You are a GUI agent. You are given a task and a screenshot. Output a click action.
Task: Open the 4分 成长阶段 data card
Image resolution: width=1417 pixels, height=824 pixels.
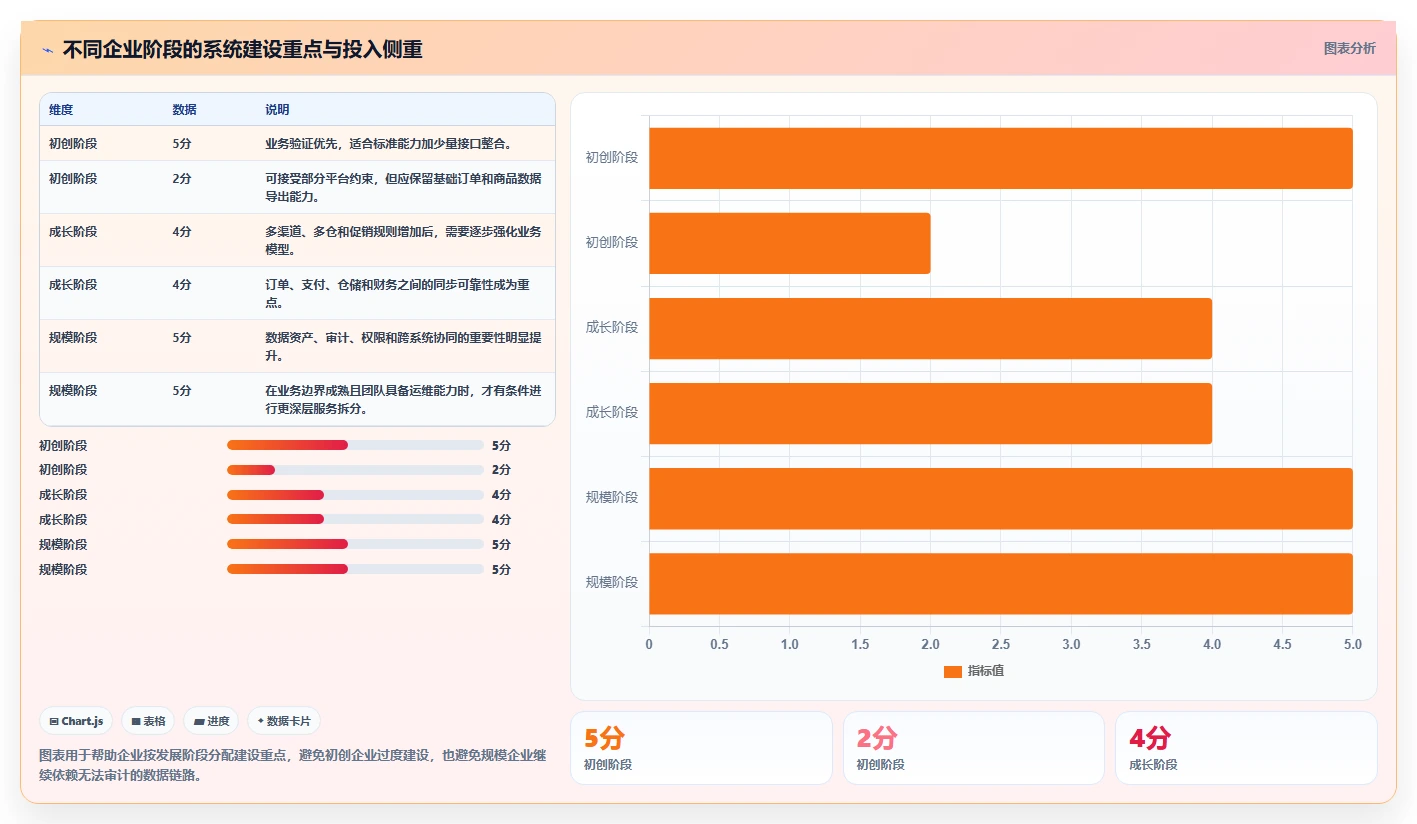[1246, 748]
